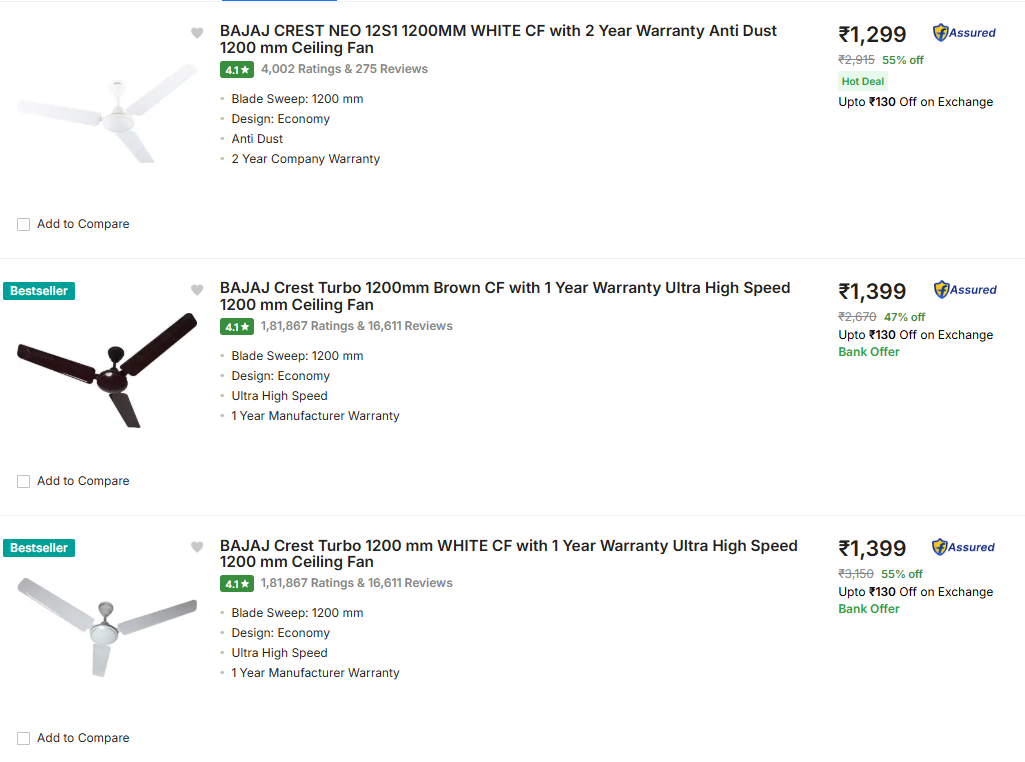The width and height of the screenshot is (1025, 762).
Task: Tick Add to Compare for Brown fan
Action: pos(24,481)
